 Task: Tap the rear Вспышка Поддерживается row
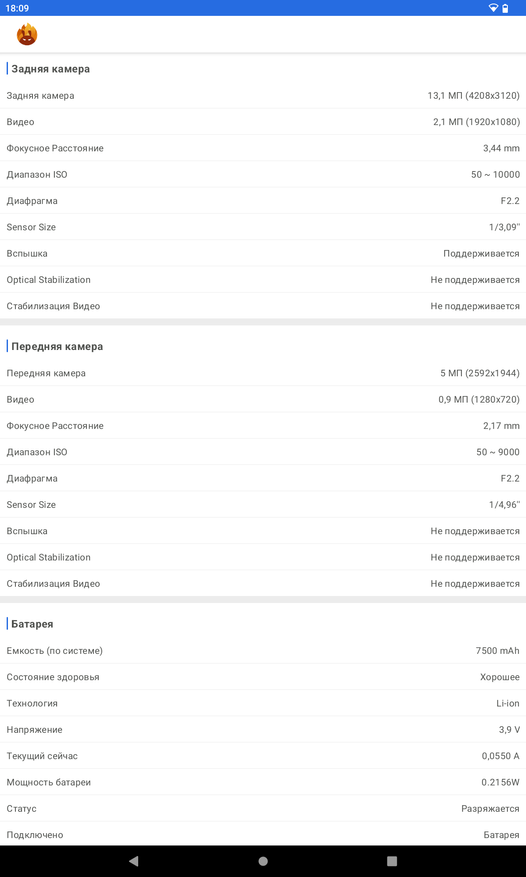(x=263, y=253)
